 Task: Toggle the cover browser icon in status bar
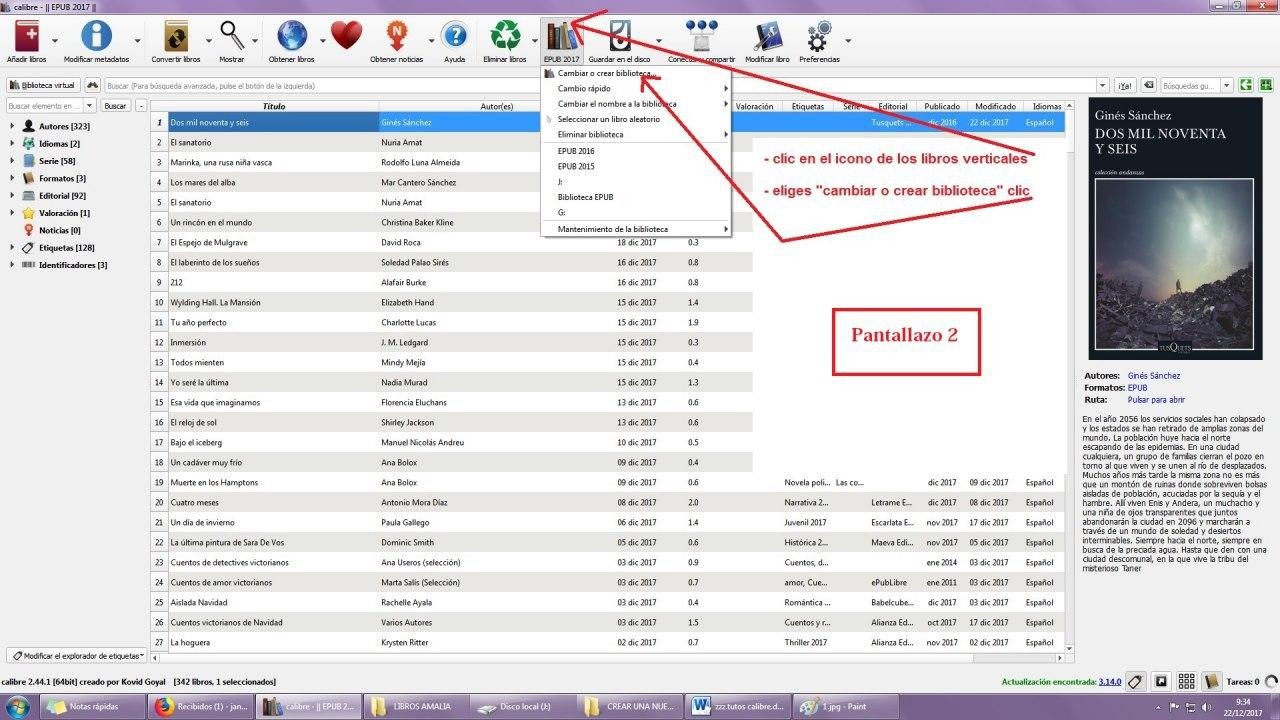click(x=1161, y=681)
